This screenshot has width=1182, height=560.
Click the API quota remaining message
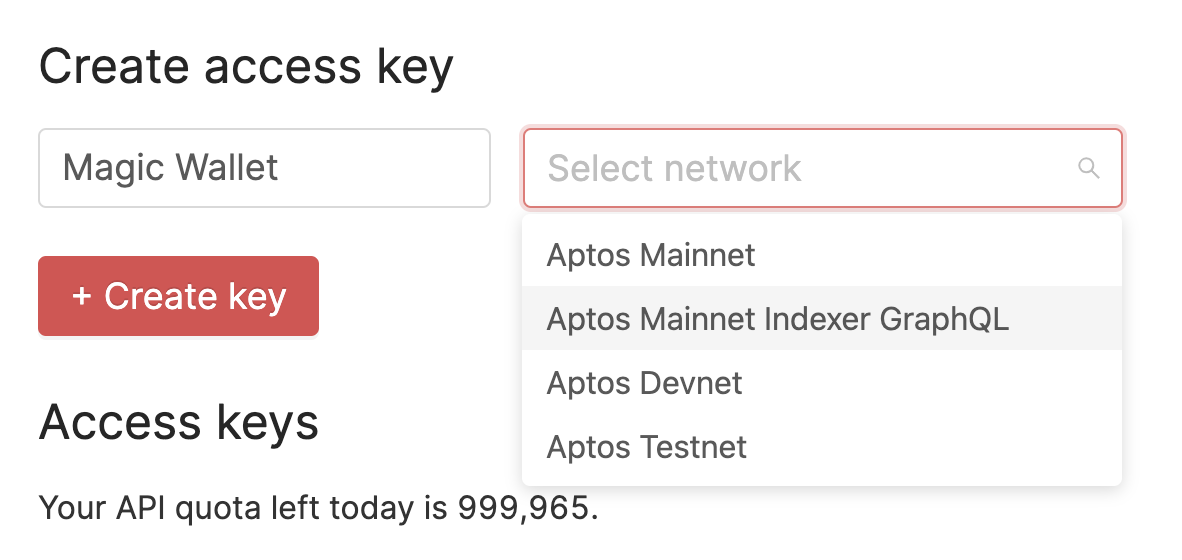click(x=318, y=509)
